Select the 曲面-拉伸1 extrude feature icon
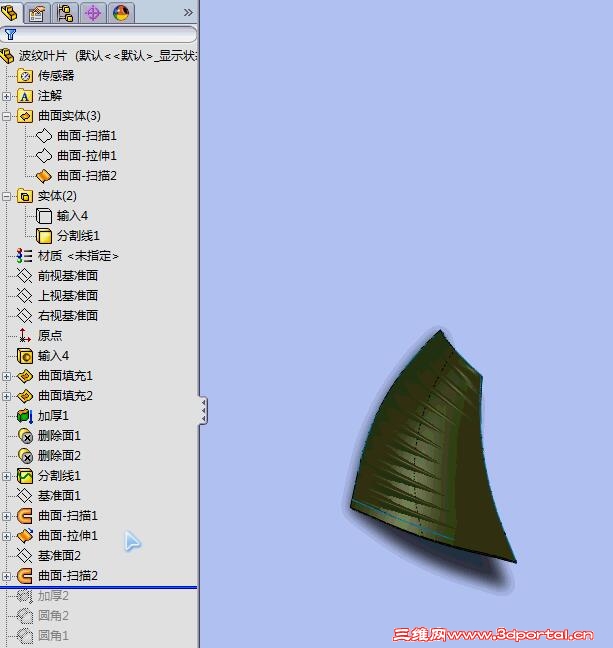This screenshot has width=613, height=648. pos(25,536)
